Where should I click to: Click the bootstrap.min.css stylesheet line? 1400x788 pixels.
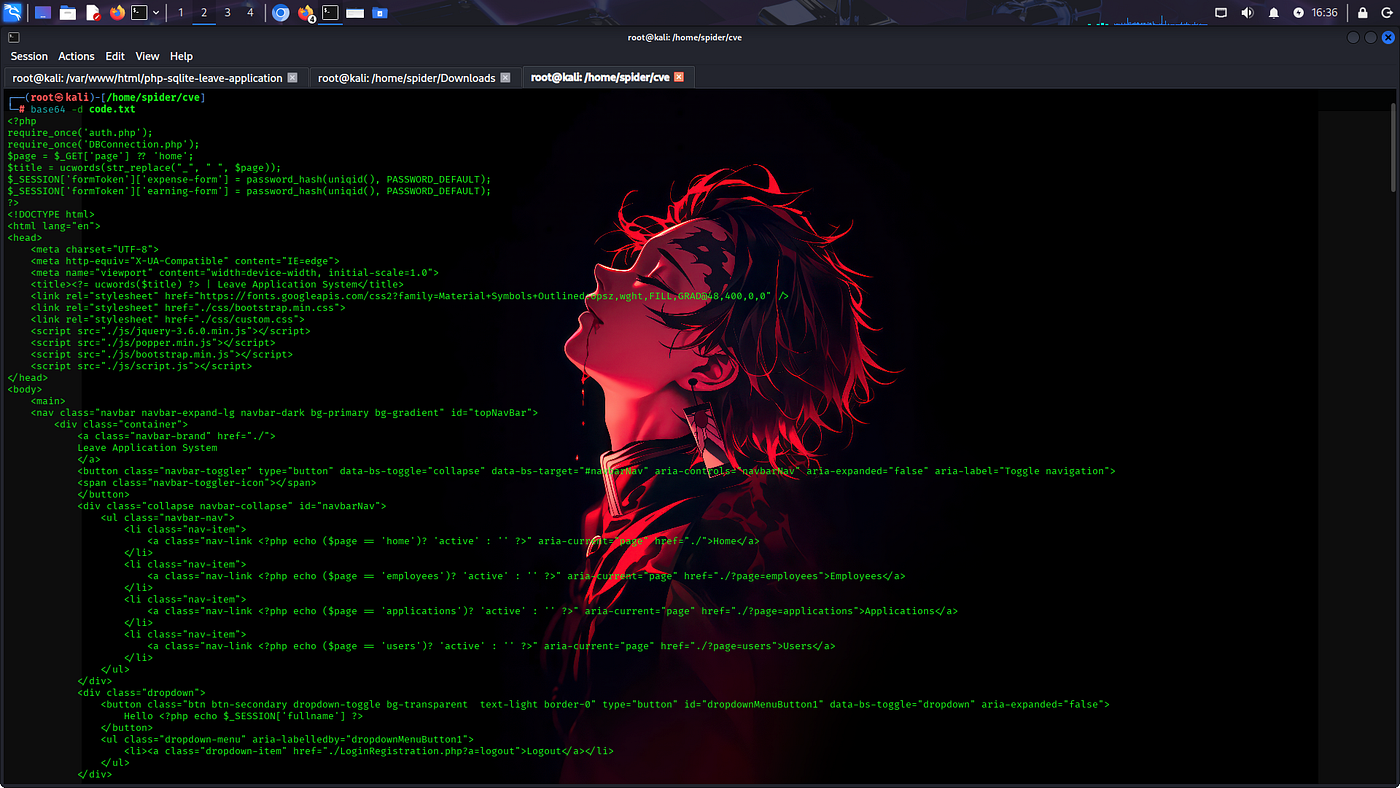pos(188,308)
